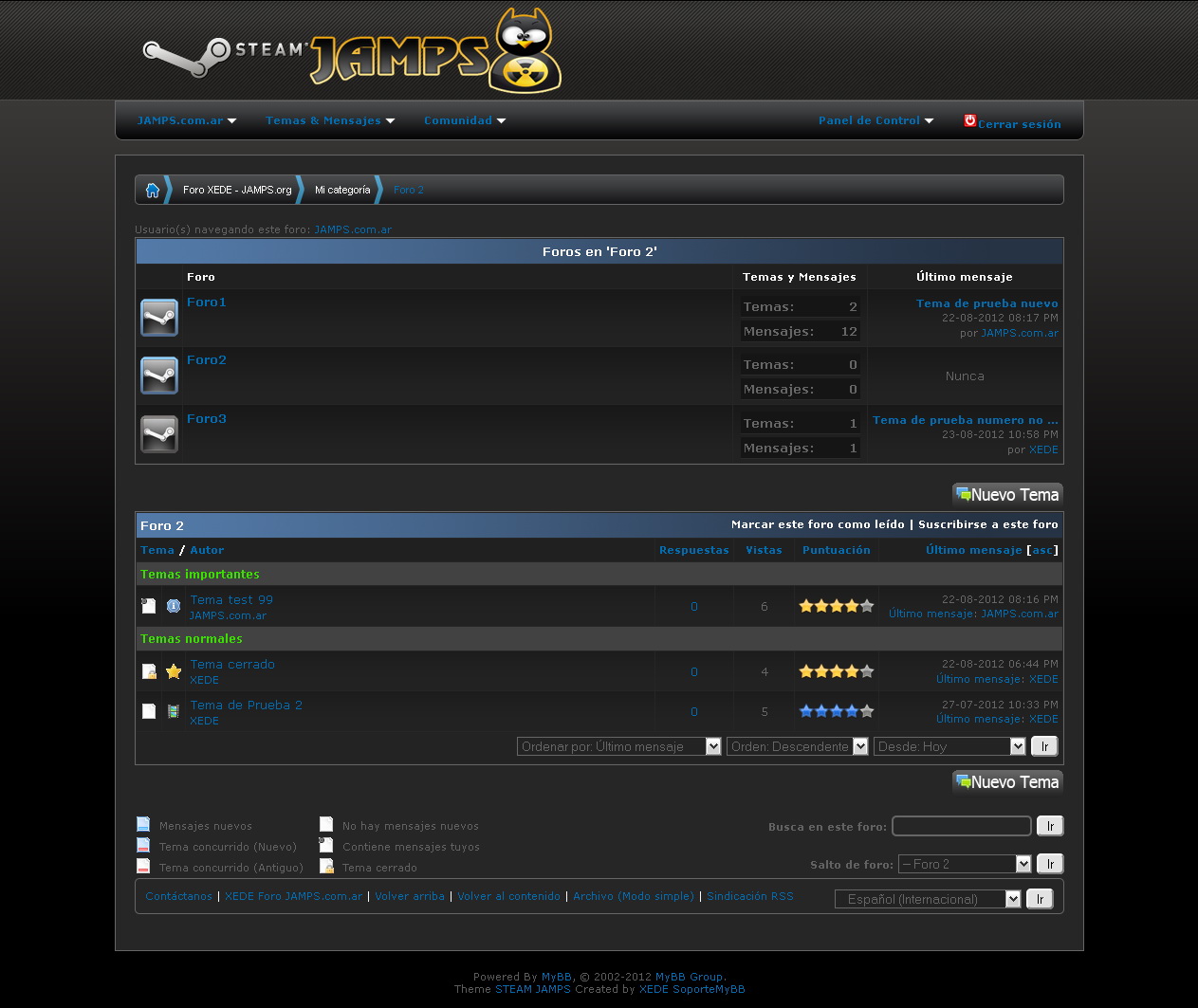
Task: Click the Steam icon beside Foro1
Action: 159,318
